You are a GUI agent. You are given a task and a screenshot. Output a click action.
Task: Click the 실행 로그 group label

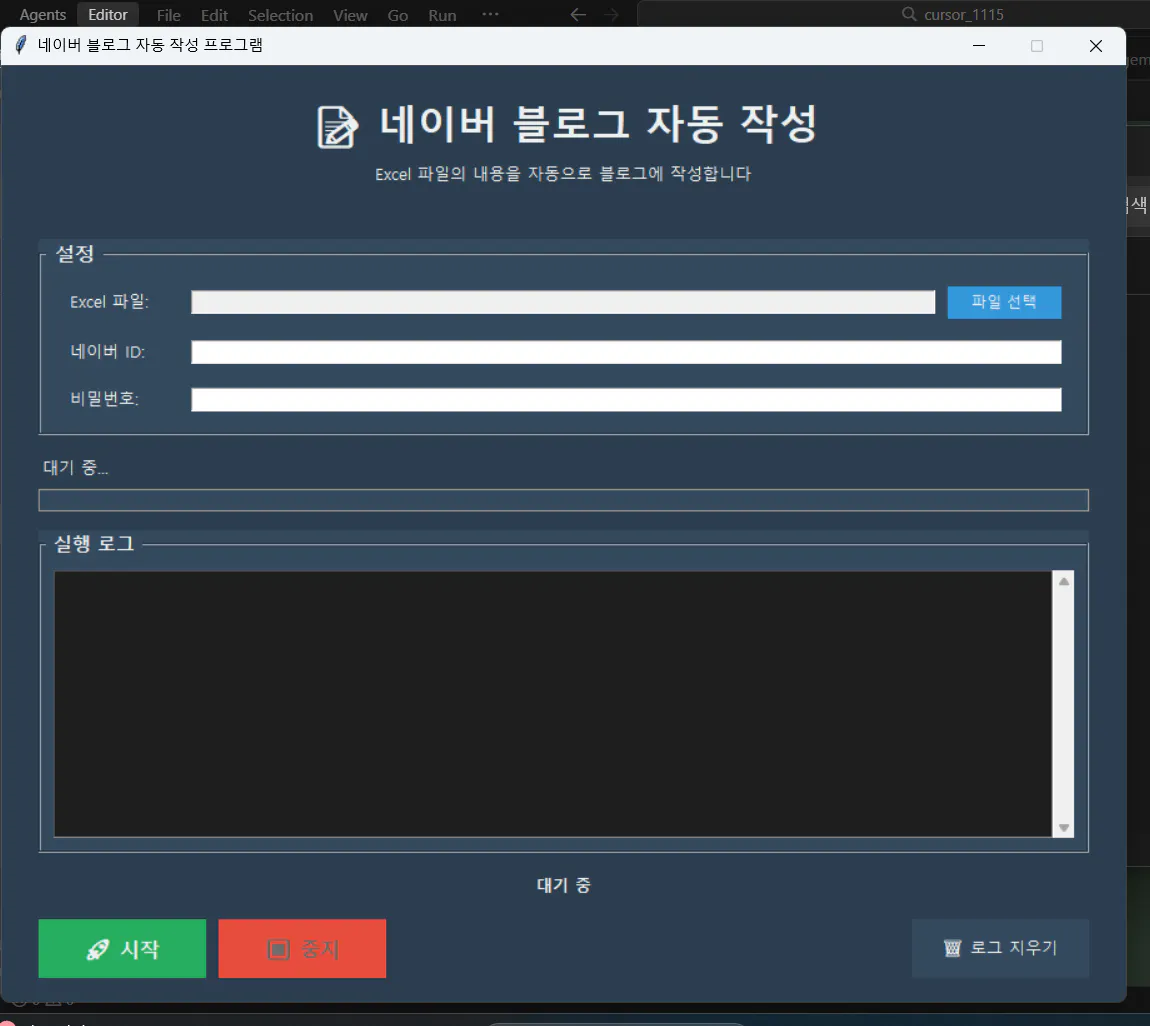pyautogui.click(x=94, y=543)
